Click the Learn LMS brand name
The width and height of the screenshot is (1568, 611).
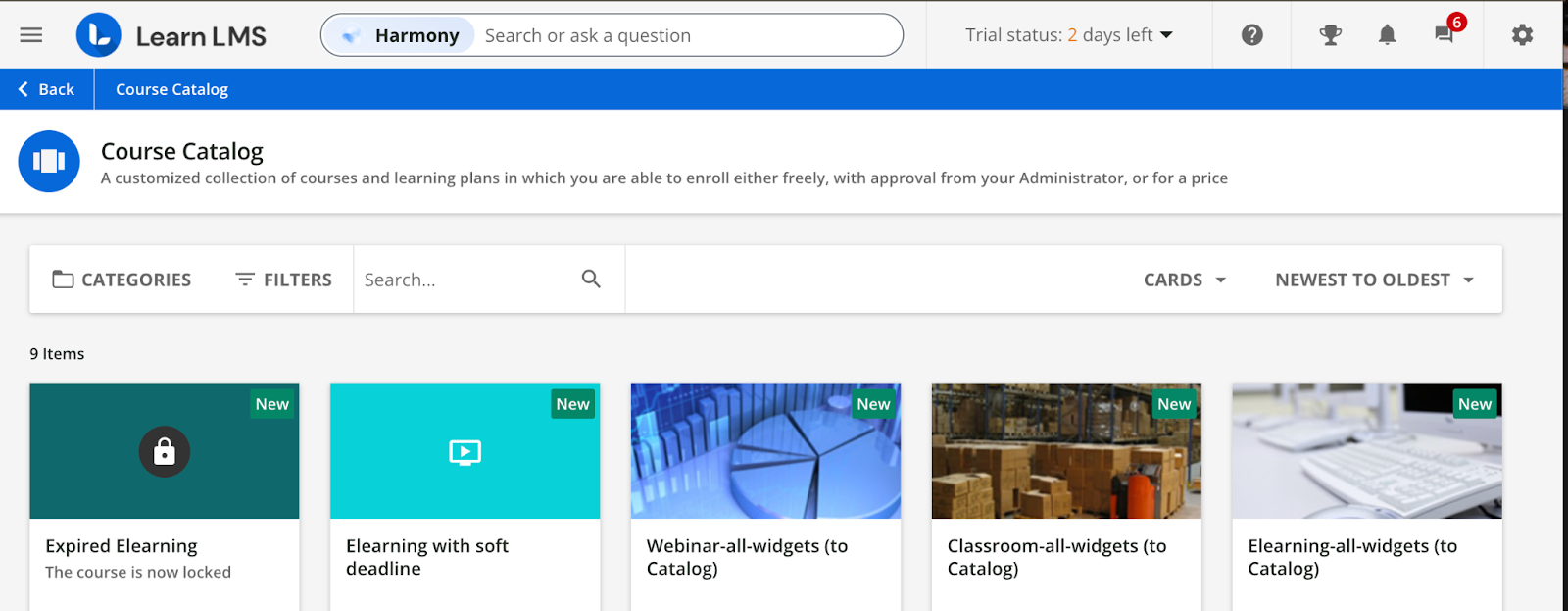[201, 36]
